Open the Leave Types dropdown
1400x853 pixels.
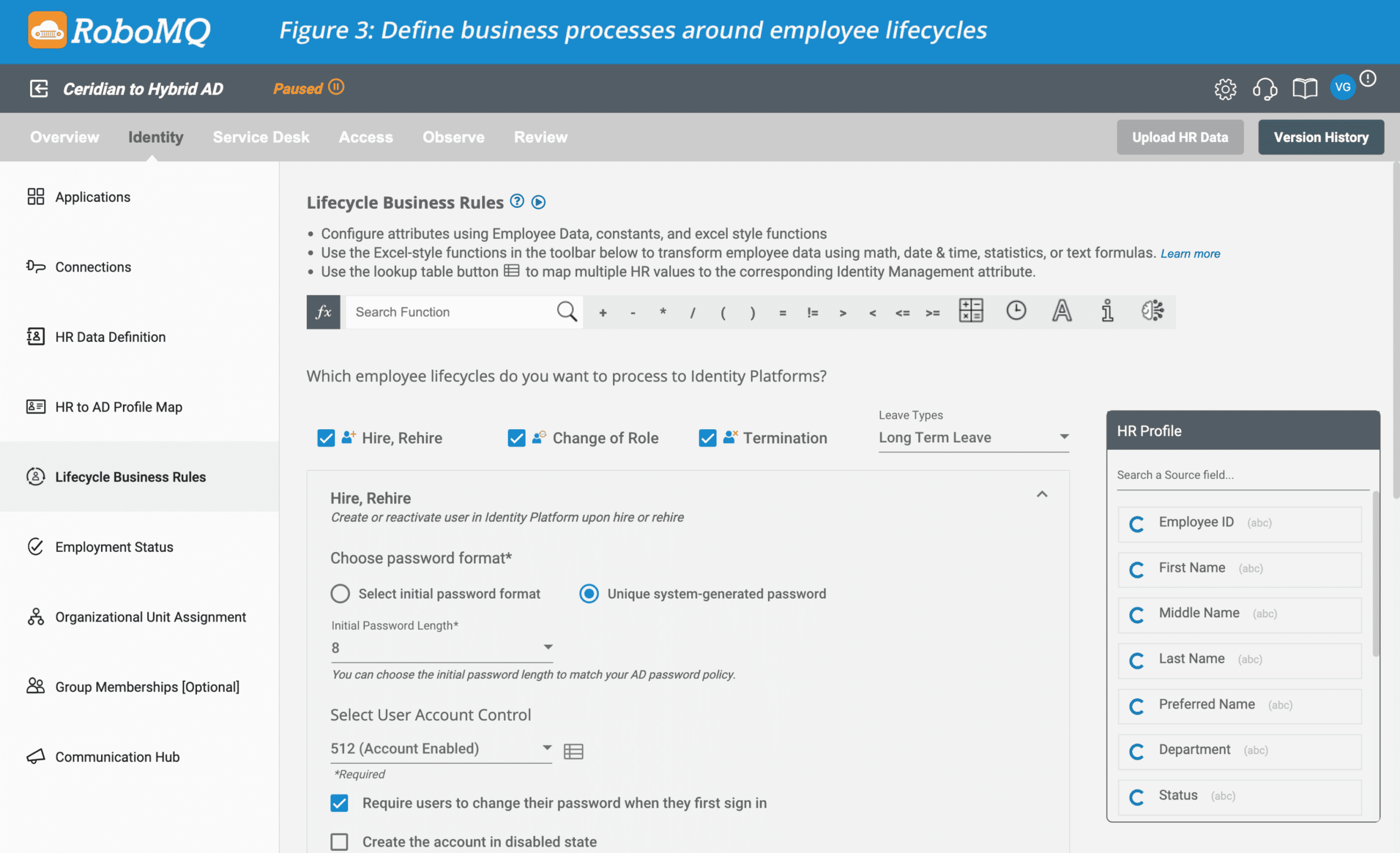[x=1064, y=437]
